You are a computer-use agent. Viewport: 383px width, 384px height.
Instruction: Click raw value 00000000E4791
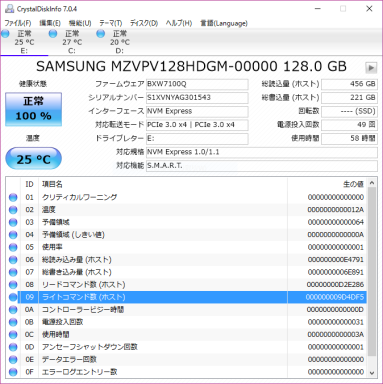(336, 260)
